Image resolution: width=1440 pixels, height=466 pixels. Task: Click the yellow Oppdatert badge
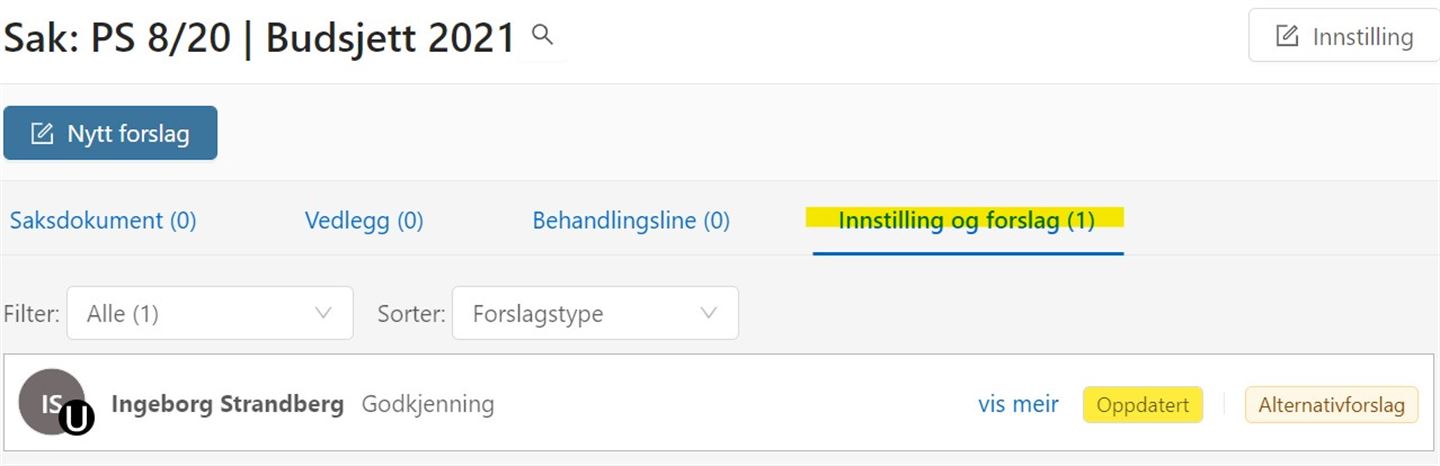coord(1143,405)
